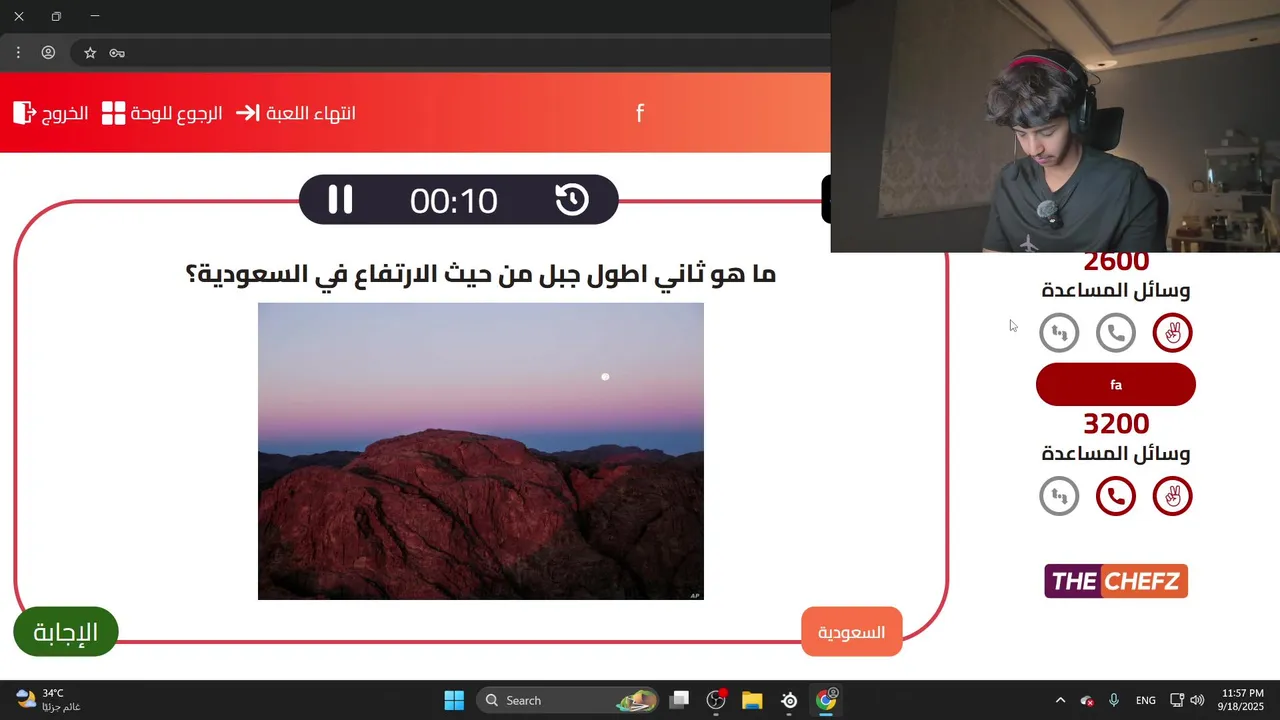Open the mountain question image

pyautogui.click(x=481, y=451)
